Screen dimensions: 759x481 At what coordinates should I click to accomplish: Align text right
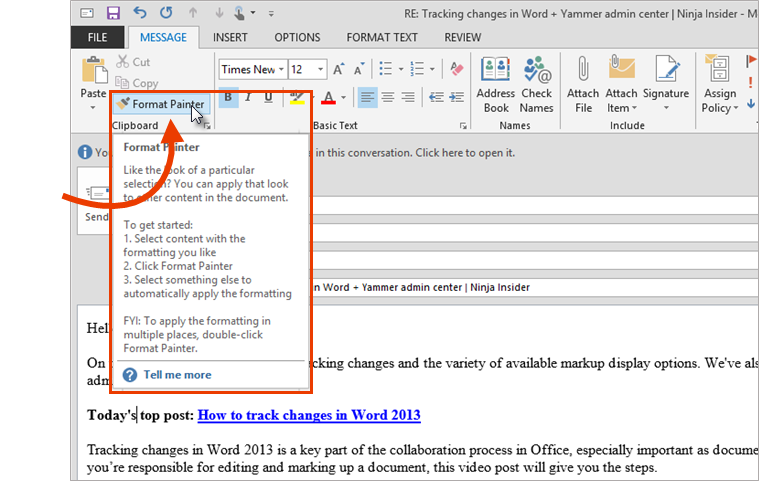[408, 97]
